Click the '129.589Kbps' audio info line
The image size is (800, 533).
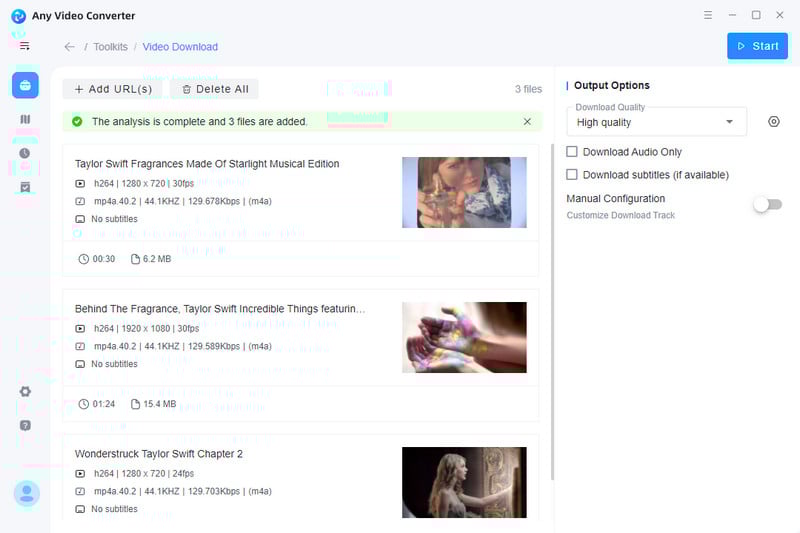pos(183,346)
